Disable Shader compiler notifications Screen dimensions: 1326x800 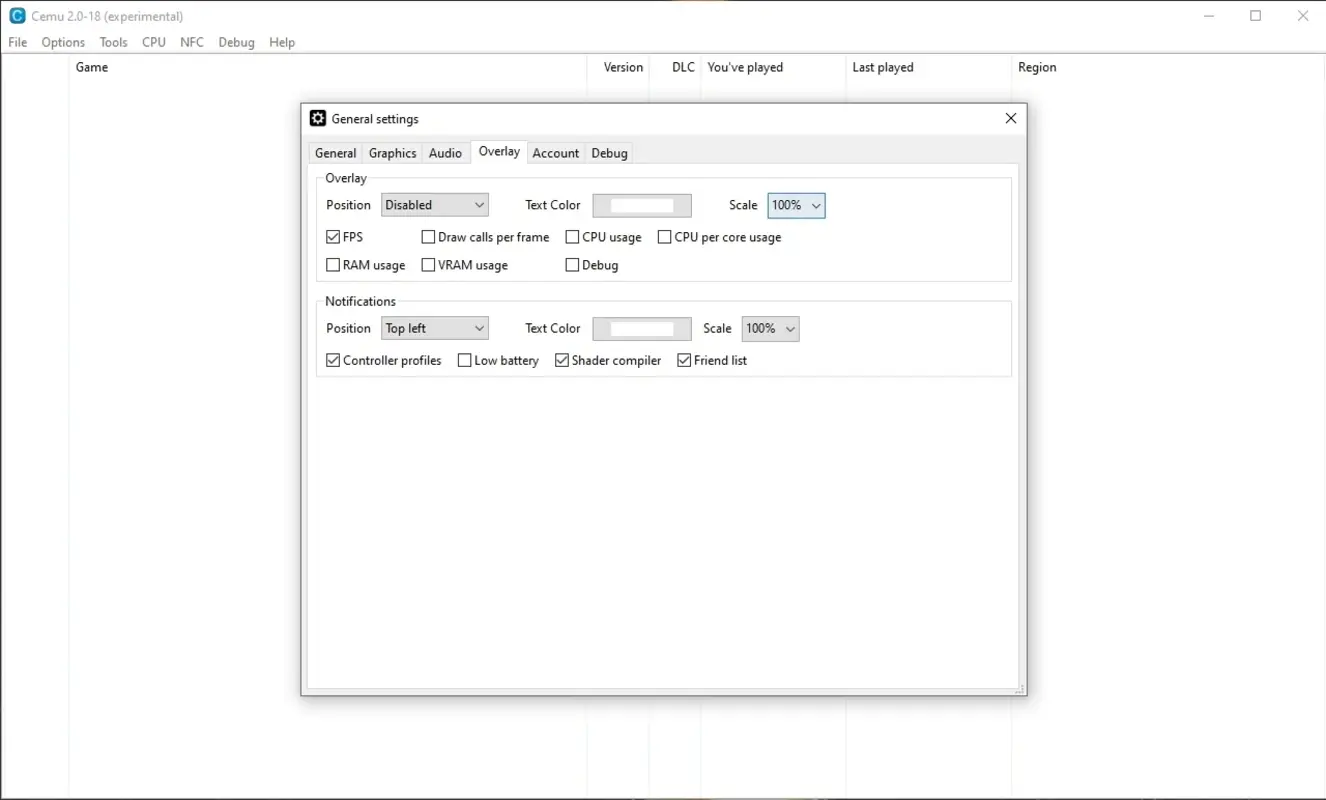click(561, 360)
